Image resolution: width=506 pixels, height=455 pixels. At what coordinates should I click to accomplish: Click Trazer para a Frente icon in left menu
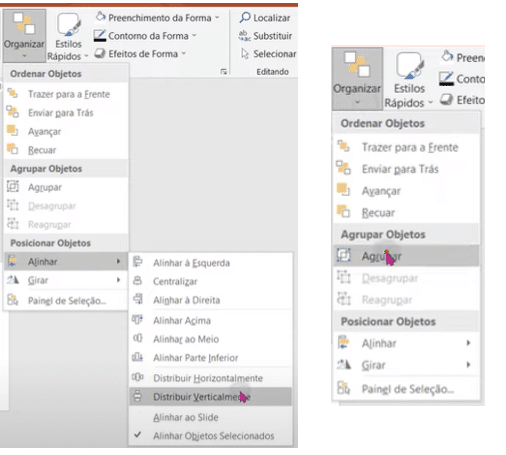(13, 93)
